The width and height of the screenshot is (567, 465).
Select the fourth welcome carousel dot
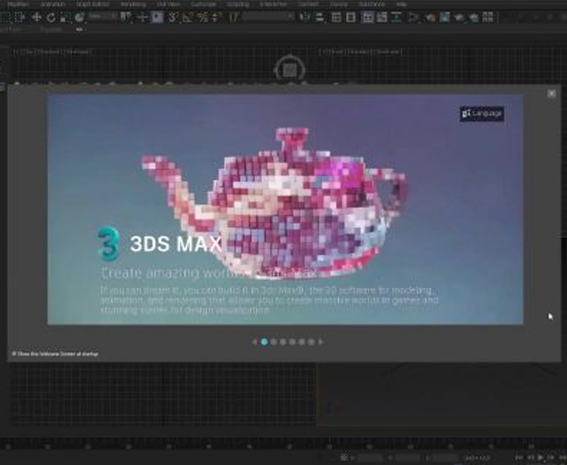(293, 342)
